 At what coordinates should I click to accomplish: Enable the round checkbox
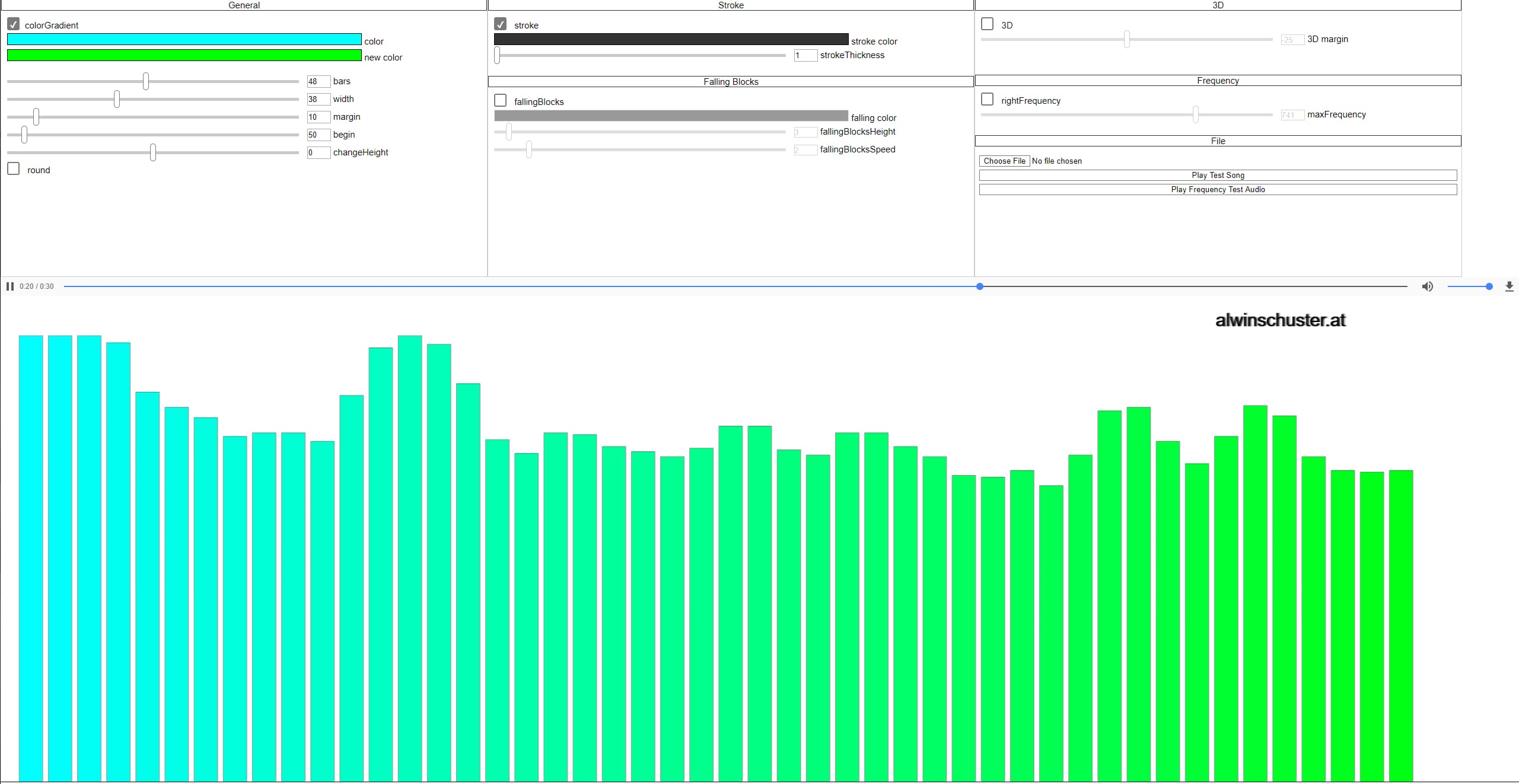pyautogui.click(x=14, y=169)
